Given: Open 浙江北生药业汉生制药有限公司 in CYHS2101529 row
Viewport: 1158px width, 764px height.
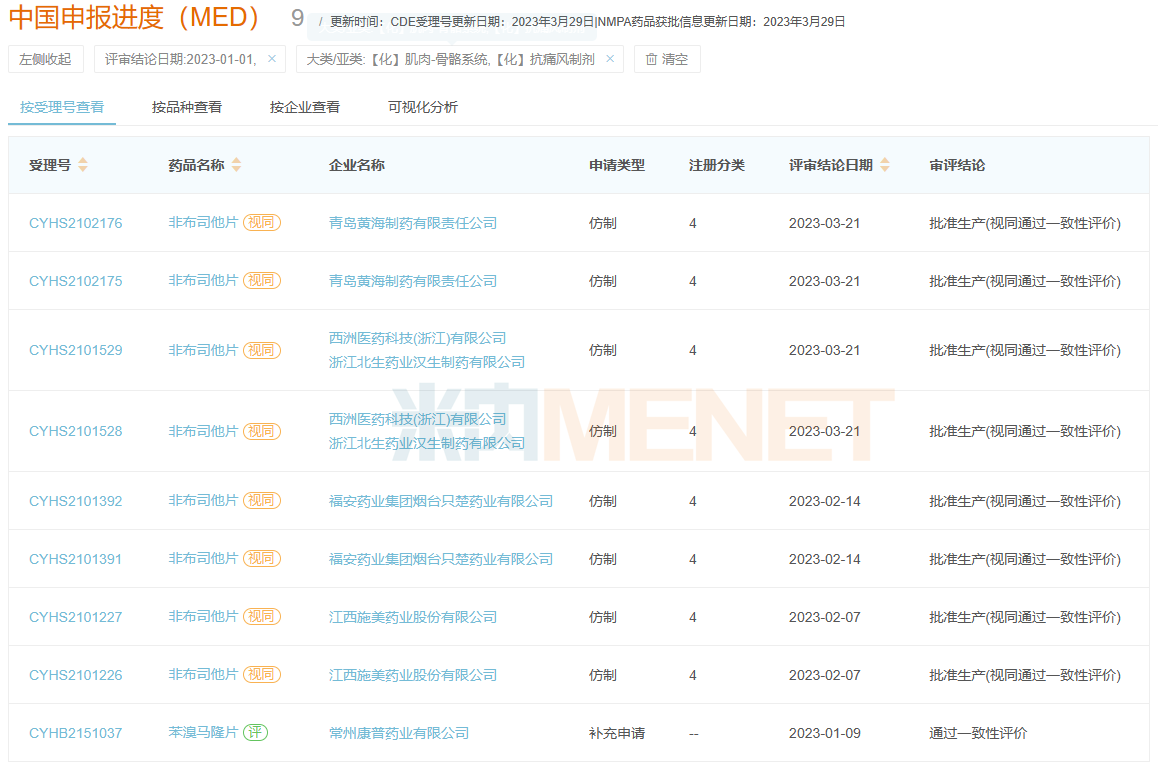Looking at the screenshot, I should coord(427,362).
